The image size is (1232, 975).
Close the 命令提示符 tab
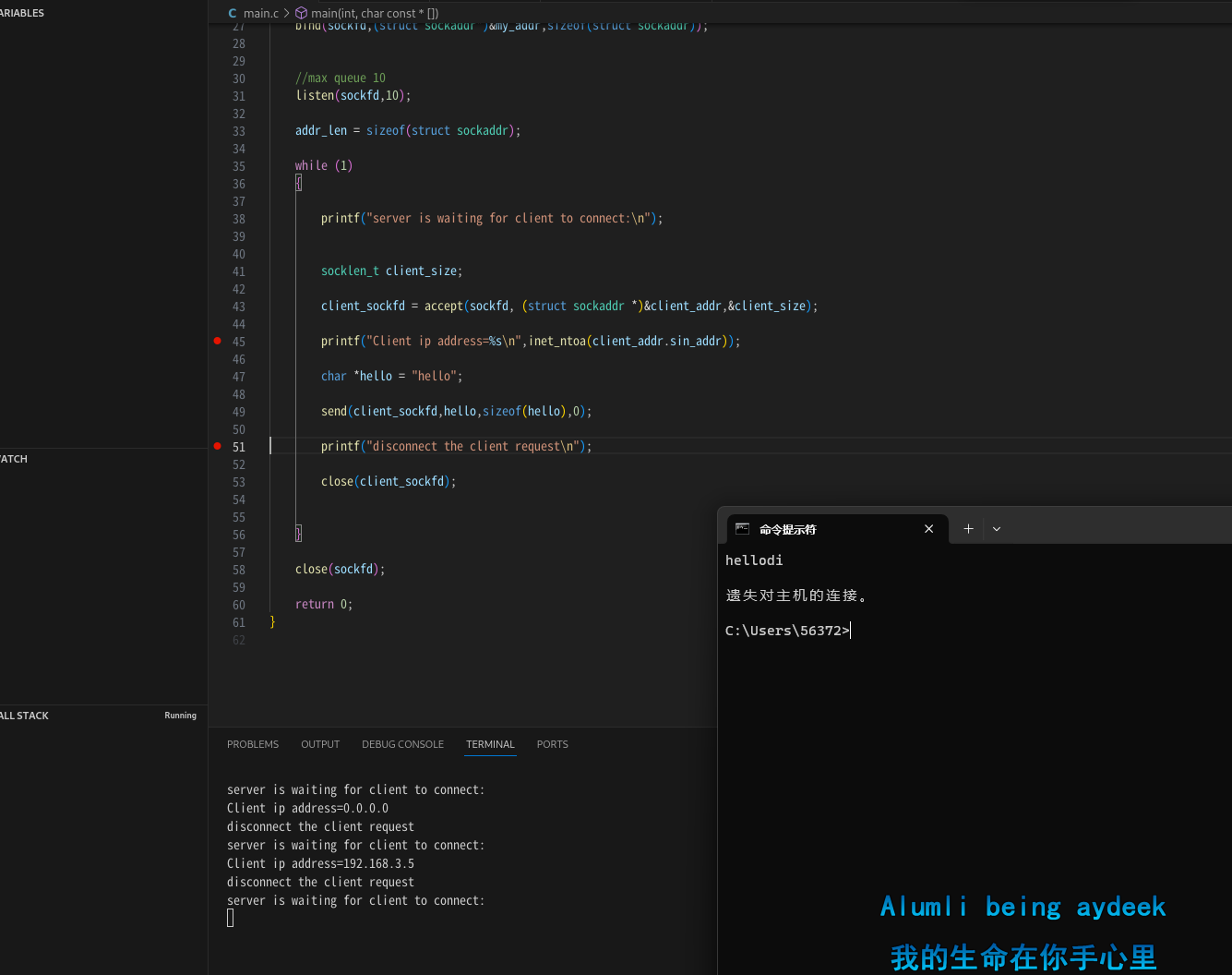coord(928,529)
